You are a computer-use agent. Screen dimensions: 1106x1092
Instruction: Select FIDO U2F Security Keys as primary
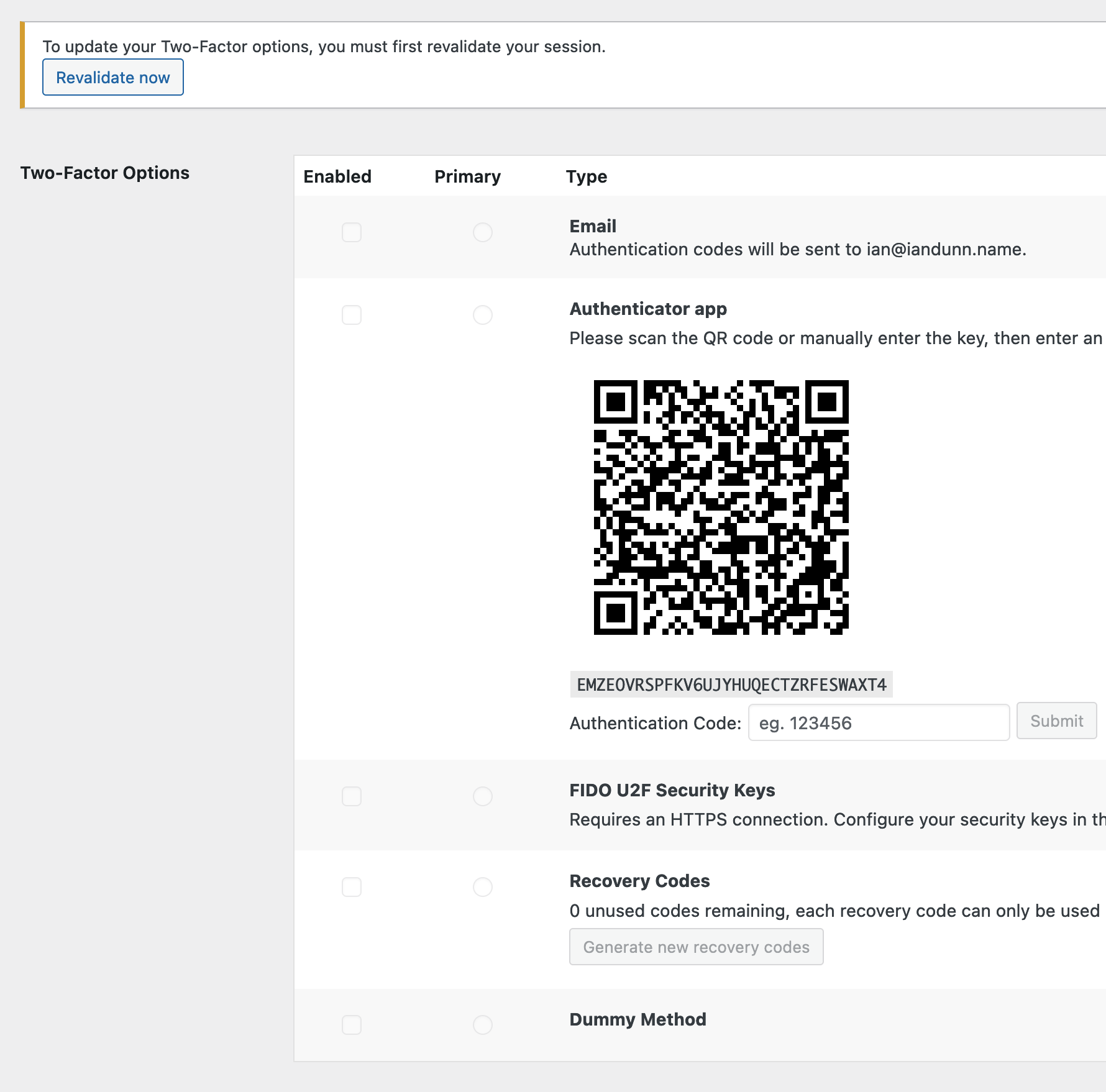point(483,796)
